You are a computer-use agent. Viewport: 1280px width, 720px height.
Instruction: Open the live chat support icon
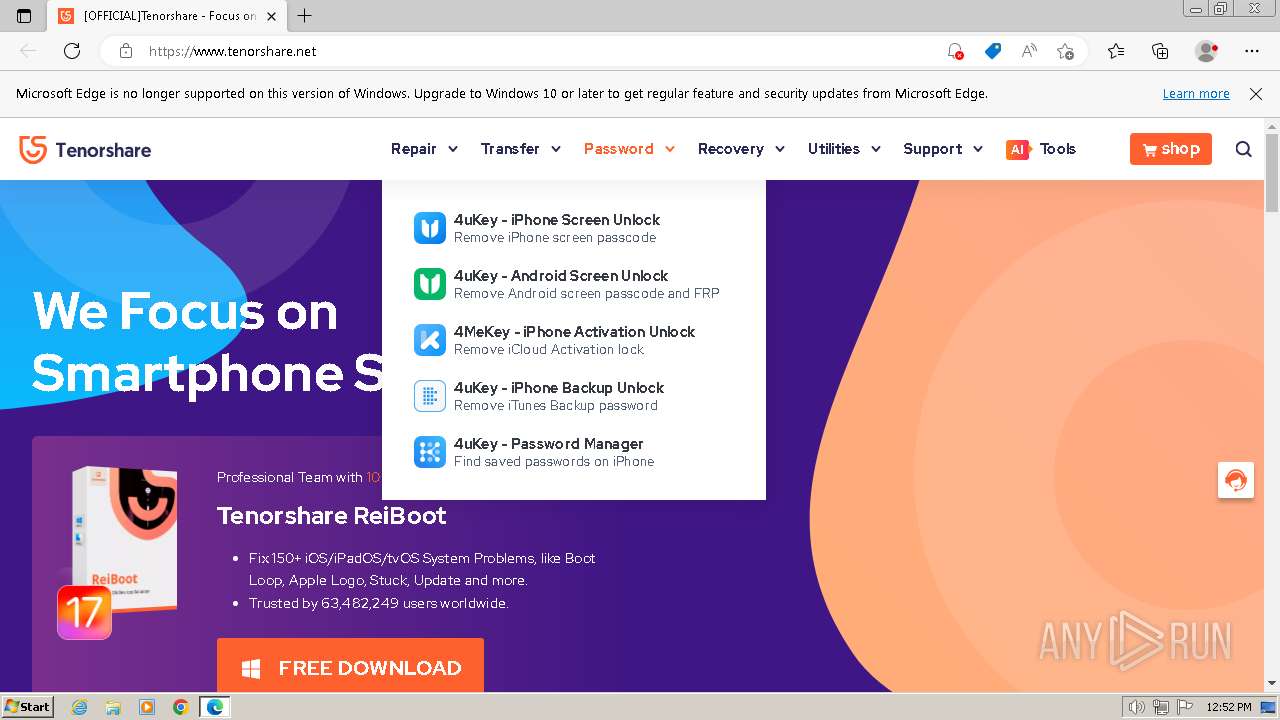tap(1236, 480)
